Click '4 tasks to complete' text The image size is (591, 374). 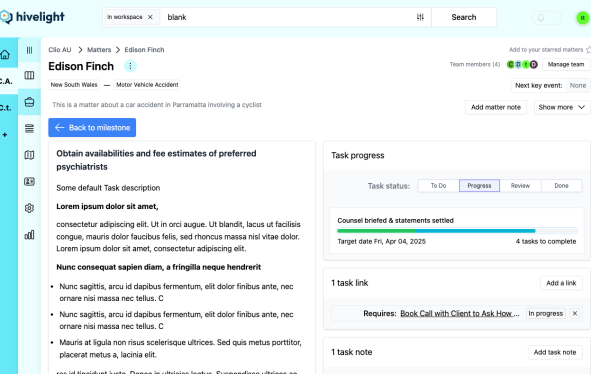click(x=546, y=242)
